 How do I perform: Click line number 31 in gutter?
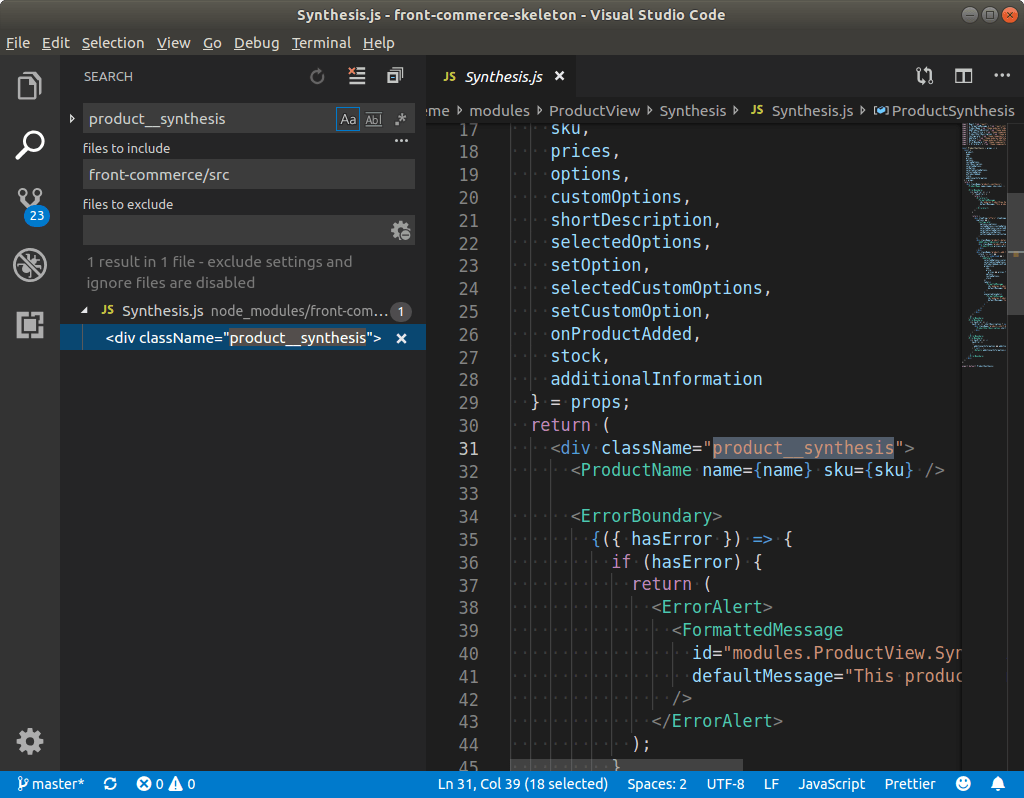pyautogui.click(x=468, y=448)
